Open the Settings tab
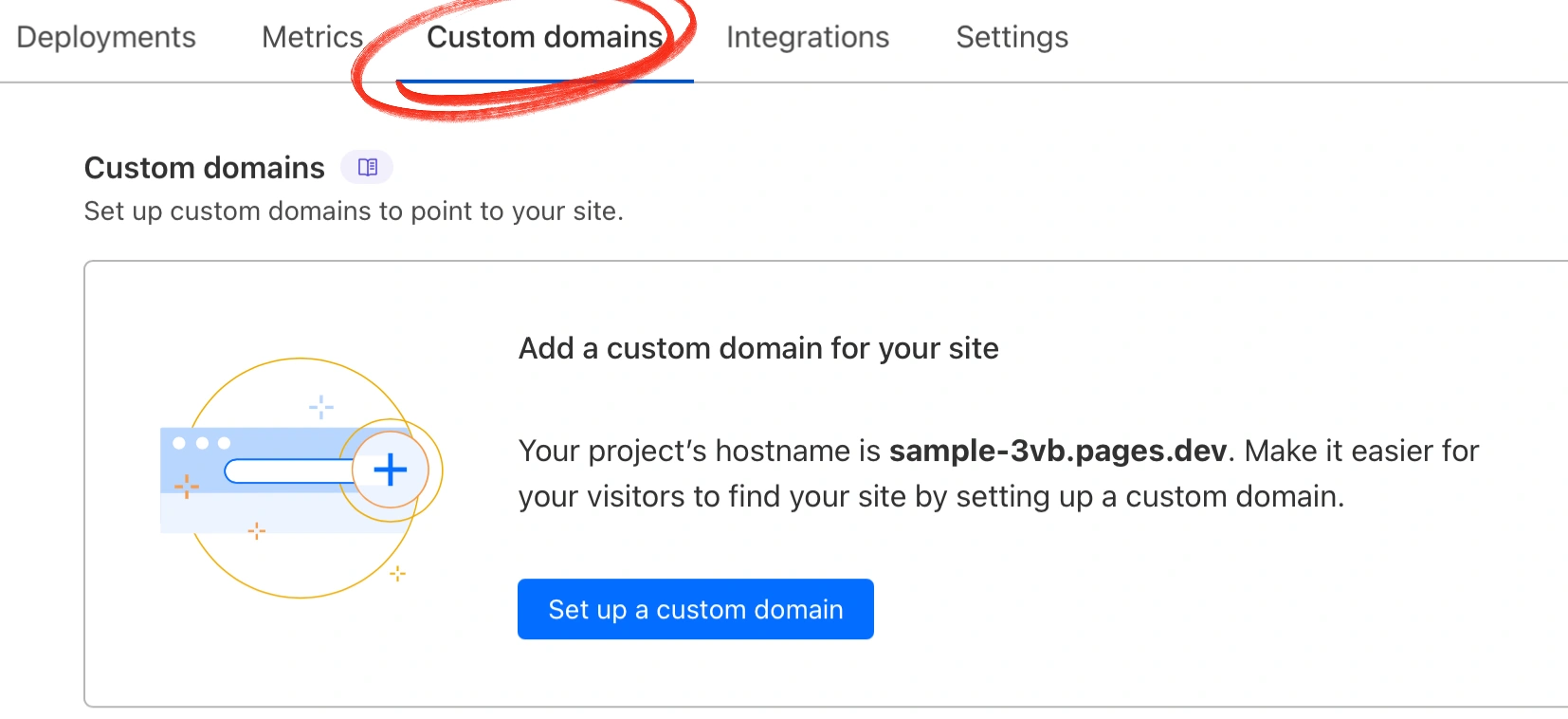The width and height of the screenshot is (1568, 719). click(1012, 37)
